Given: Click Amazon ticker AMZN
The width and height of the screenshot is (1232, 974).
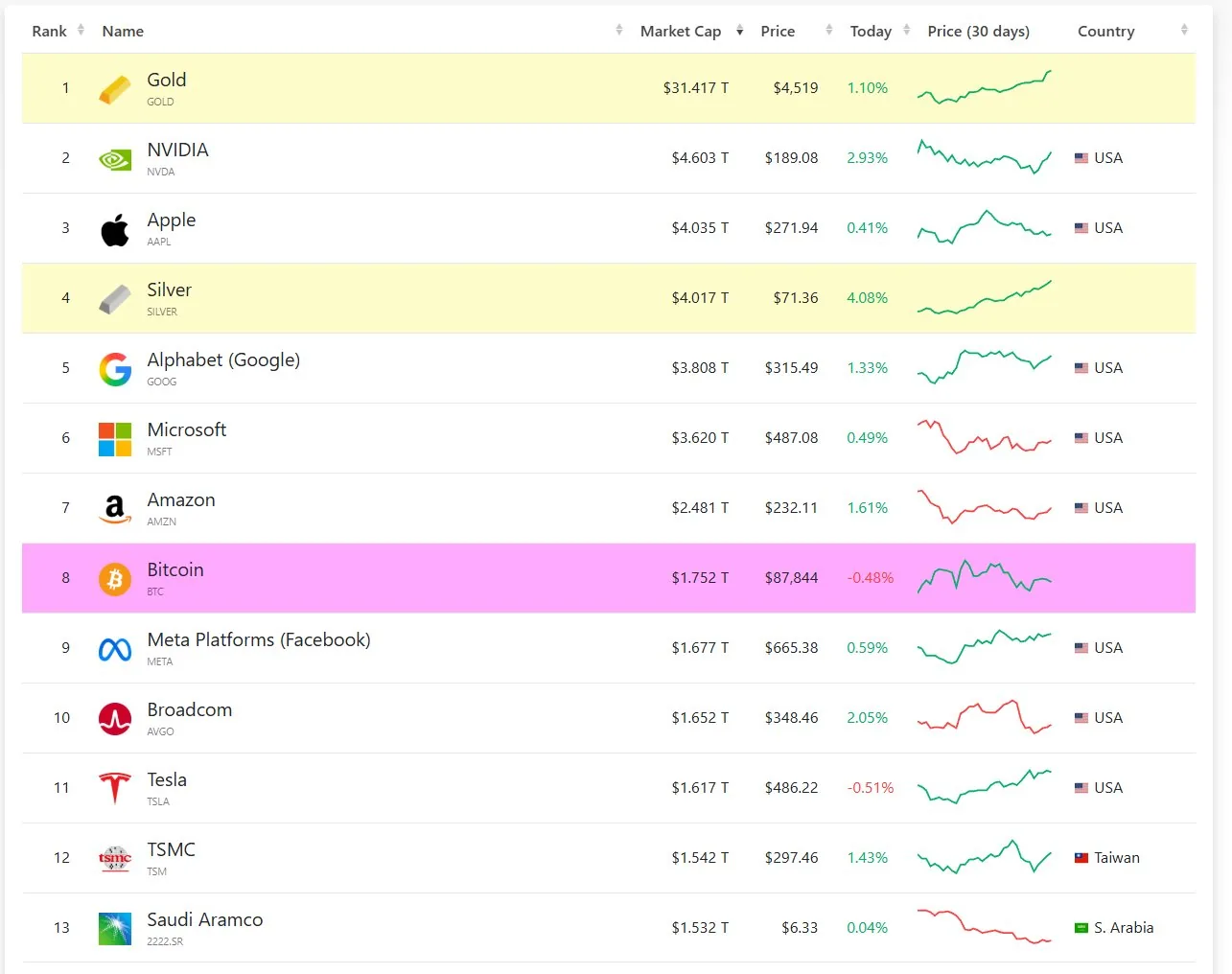Looking at the screenshot, I should 162,522.
